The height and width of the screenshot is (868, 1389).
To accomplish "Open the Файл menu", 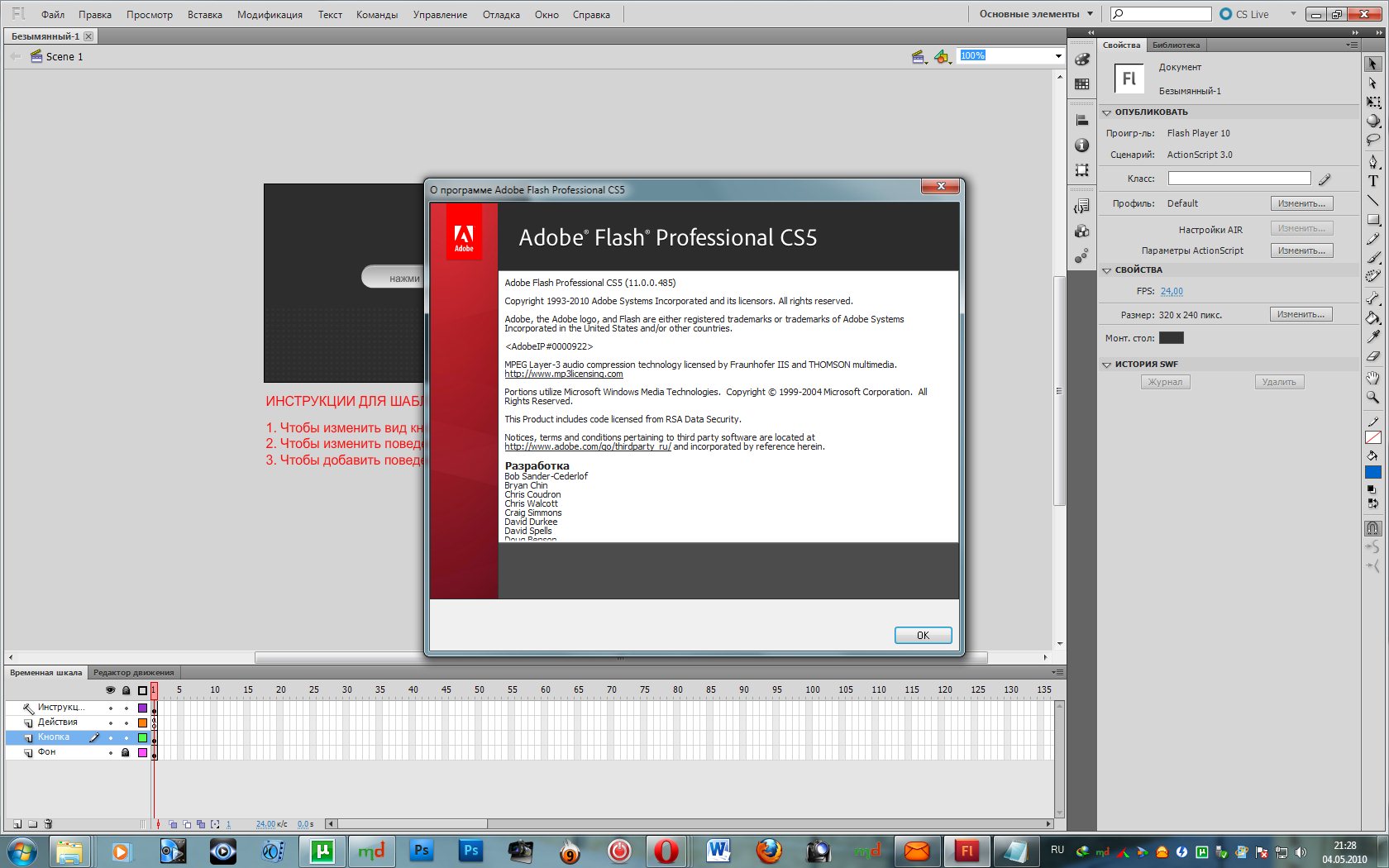I will (x=53, y=15).
